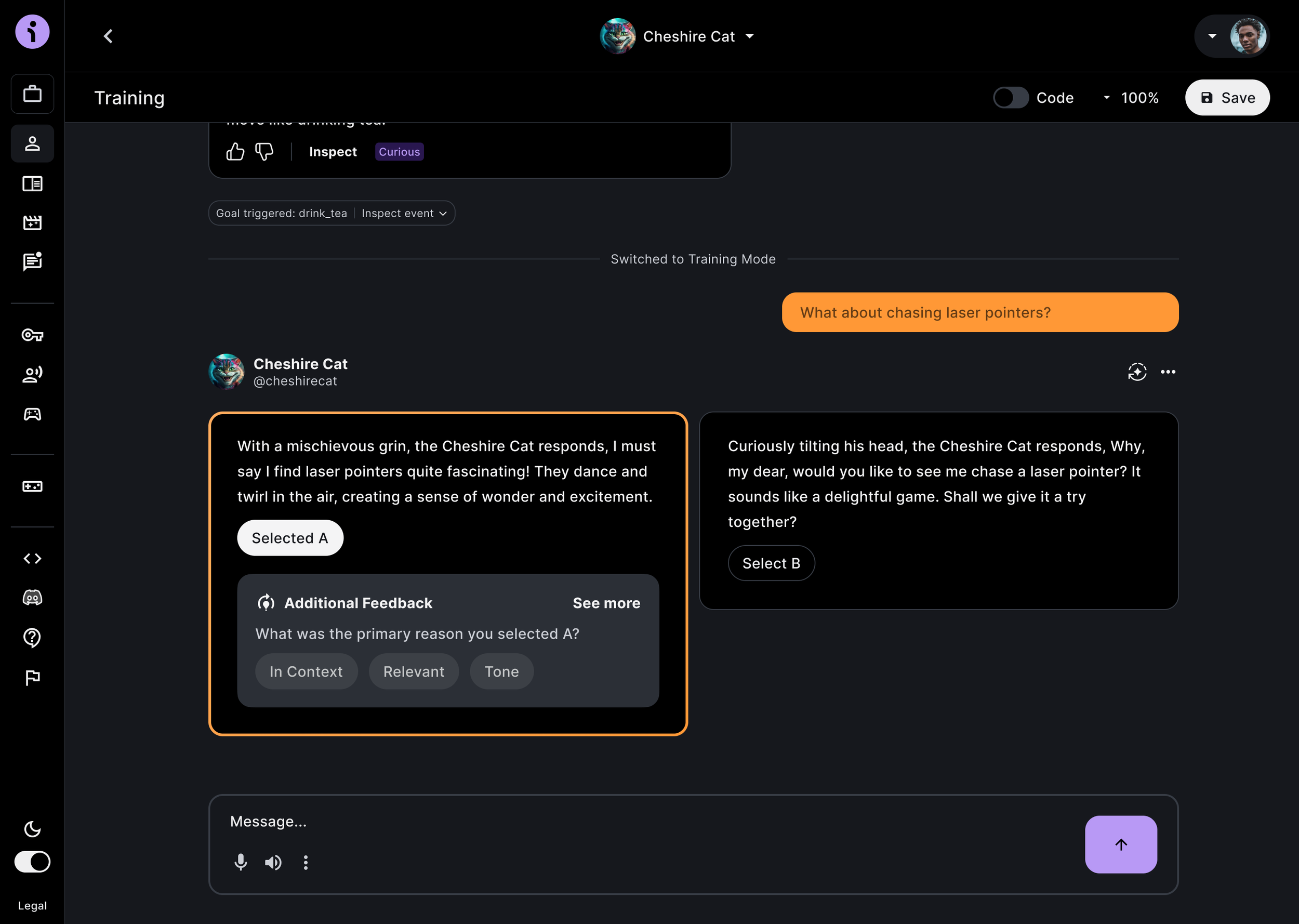Toggle the Code switch
Image resolution: width=1299 pixels, height=924 pixels.
coord(1011,98)
